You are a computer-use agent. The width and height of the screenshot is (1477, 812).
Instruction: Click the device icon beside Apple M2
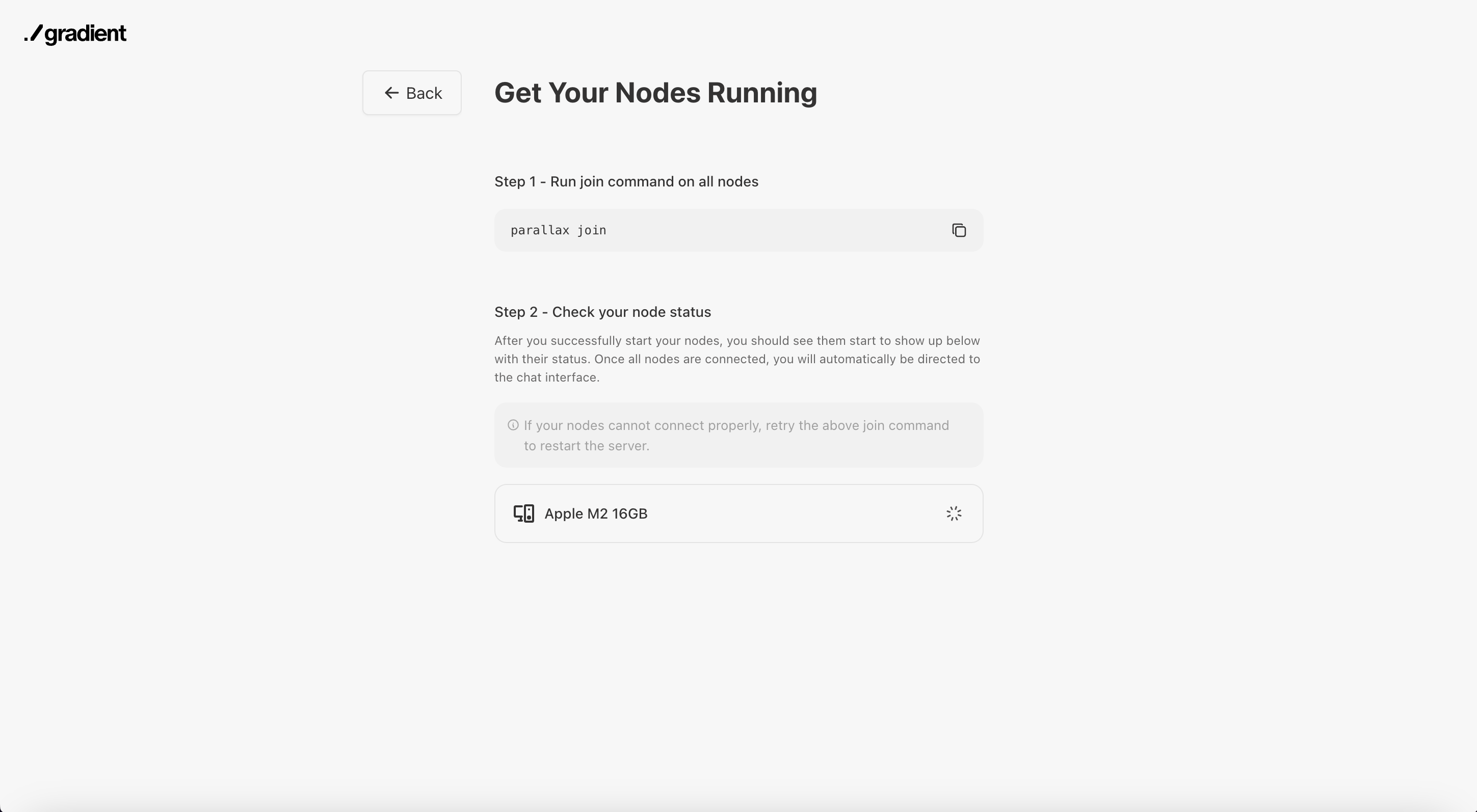tap(523, 513)
